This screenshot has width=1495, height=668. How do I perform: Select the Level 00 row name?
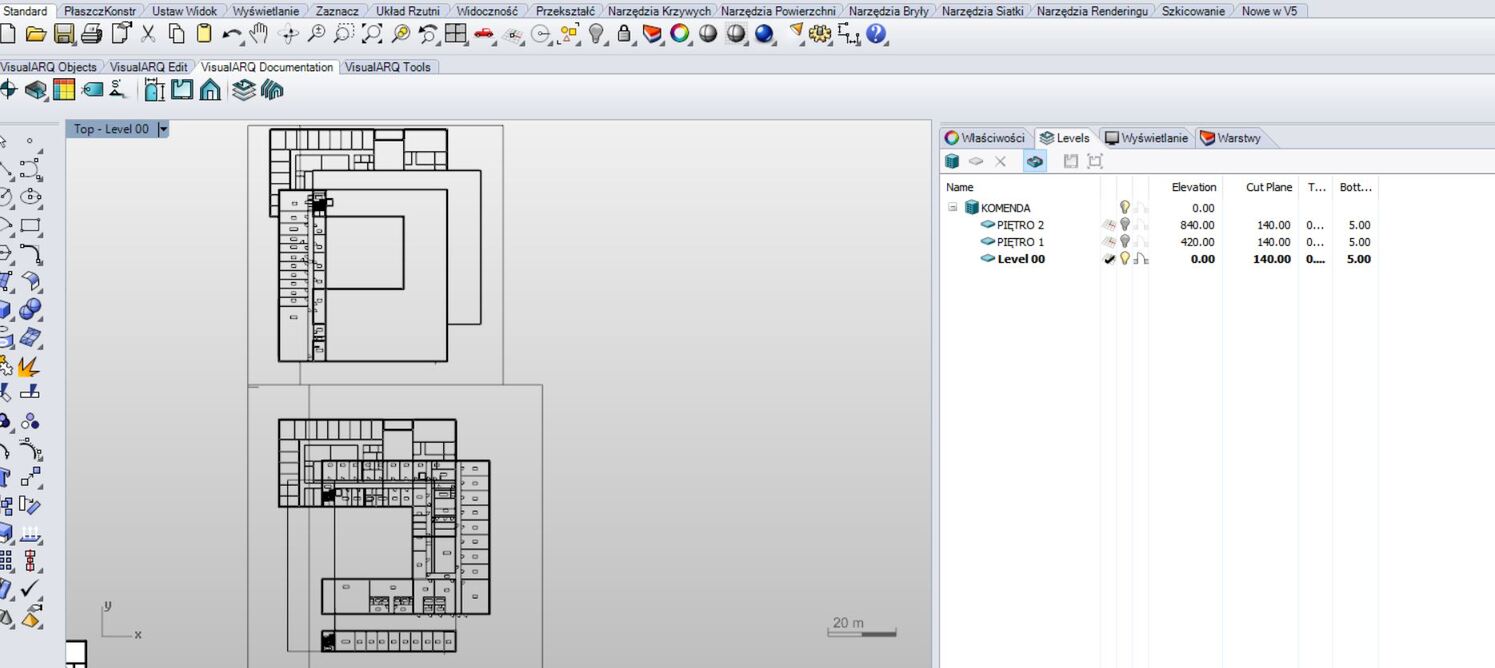pos(1021,258)
